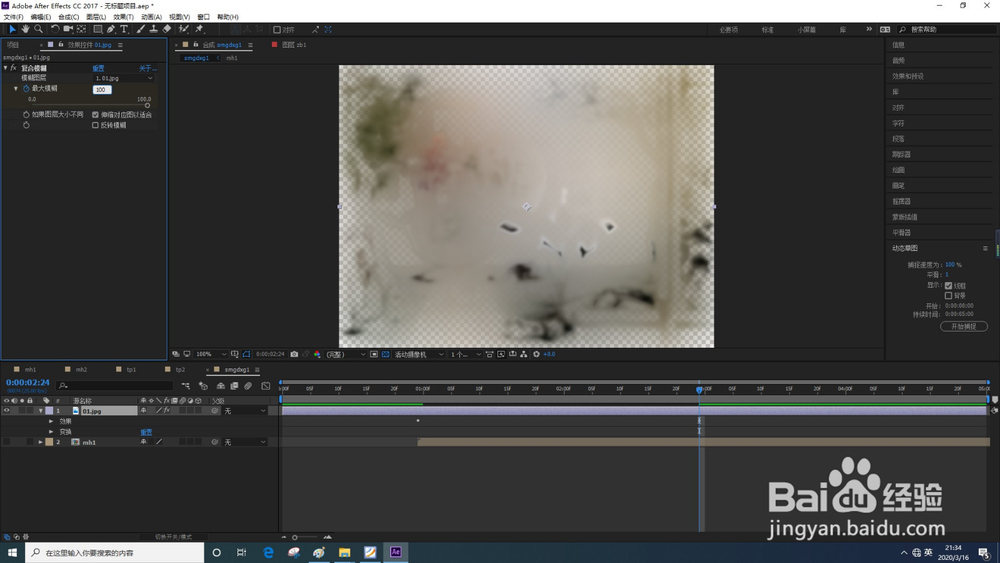Select the Zoom magnifier tool
1000x563 pixels.
tap(38, 29)
